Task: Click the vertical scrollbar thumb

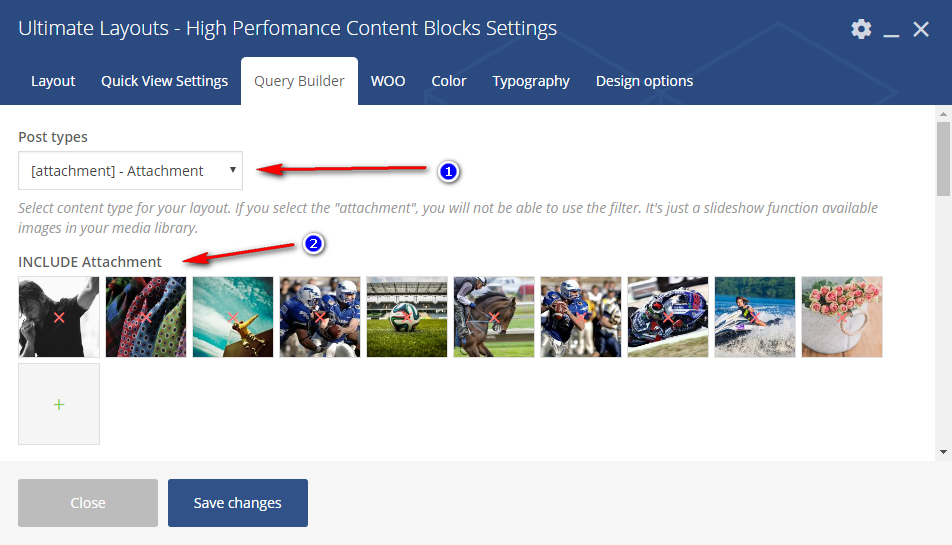Action: [943, 160]
